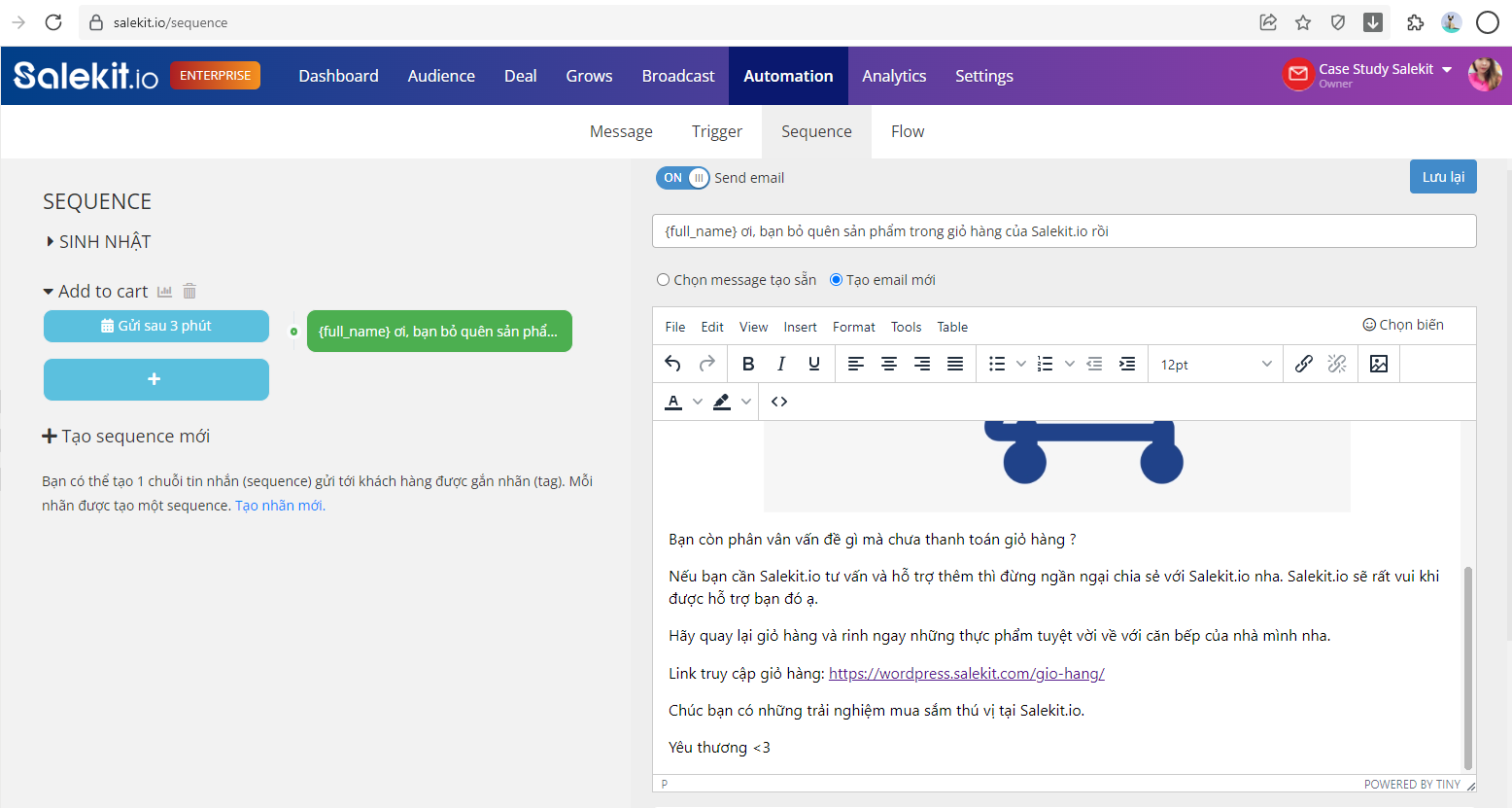Insert a bullet list
The width and height of the screenshot is (1512, 808).
997,364
